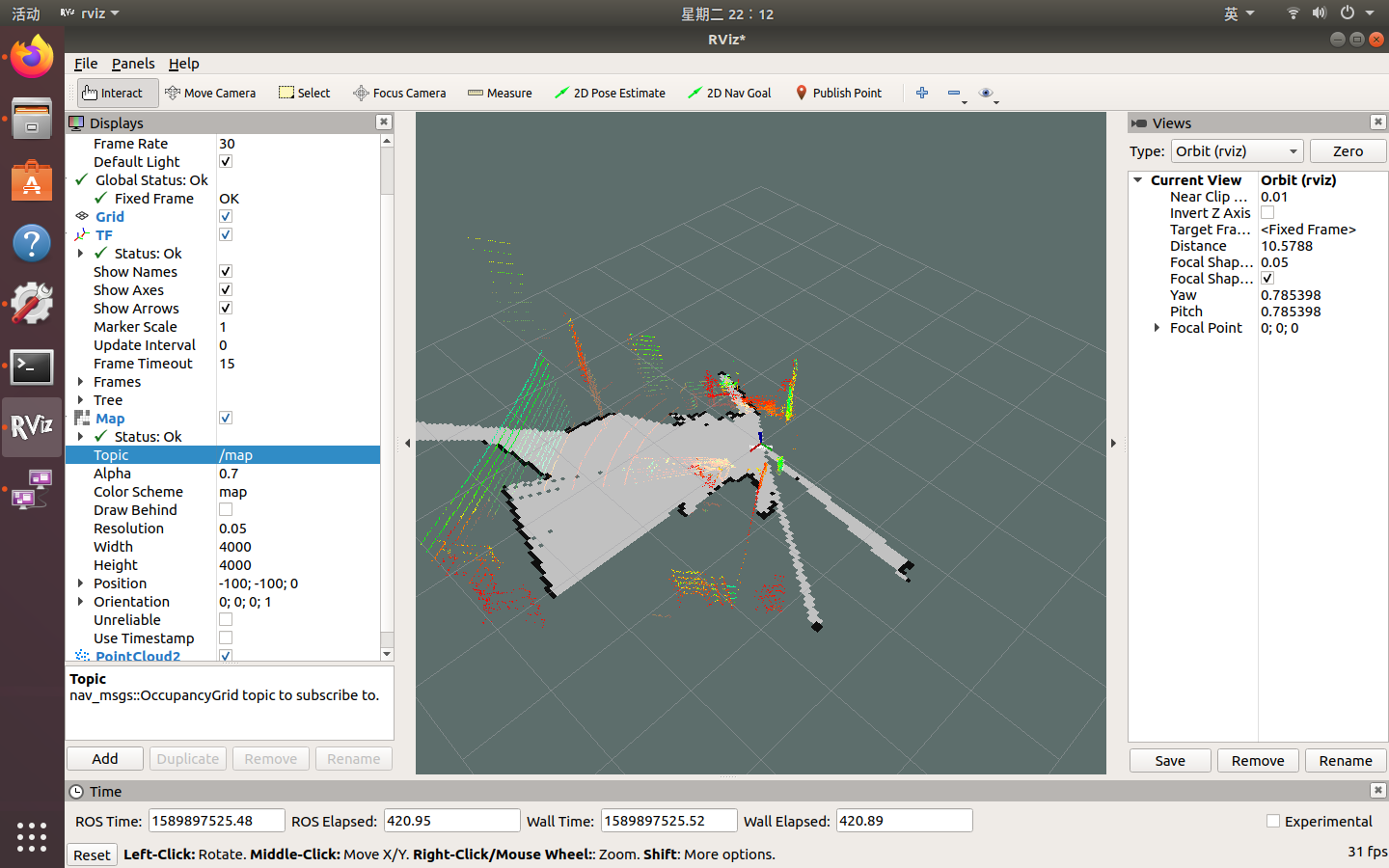Show applications grid in the dock
The image size is (1389, 868).
32,836
